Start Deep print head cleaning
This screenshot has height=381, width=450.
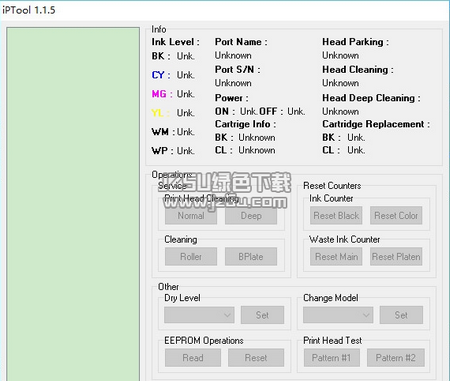[x=251, y=216]
